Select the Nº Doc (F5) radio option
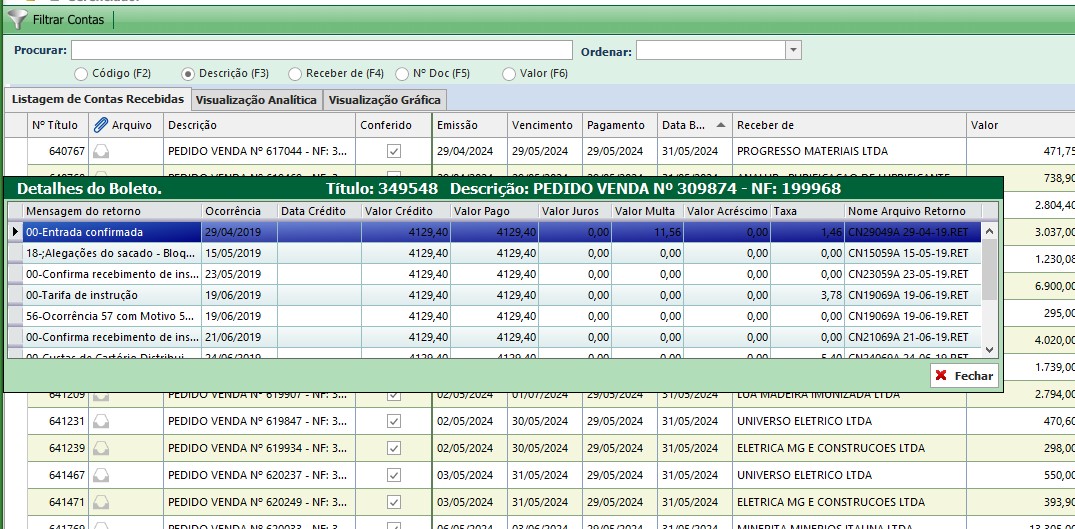 coord(402,73)
